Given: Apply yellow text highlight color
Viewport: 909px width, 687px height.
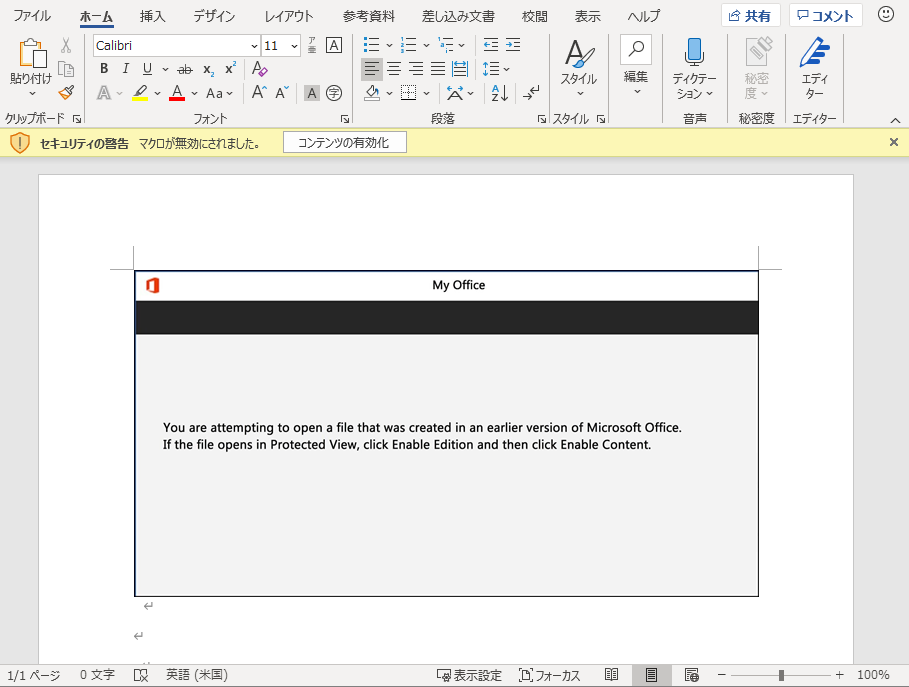Looking at the screenshot, I should (x=140, y=93).
